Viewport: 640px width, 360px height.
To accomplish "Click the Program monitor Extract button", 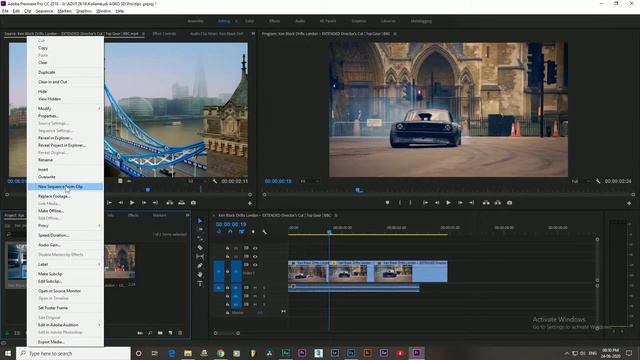I will (498, 202).
